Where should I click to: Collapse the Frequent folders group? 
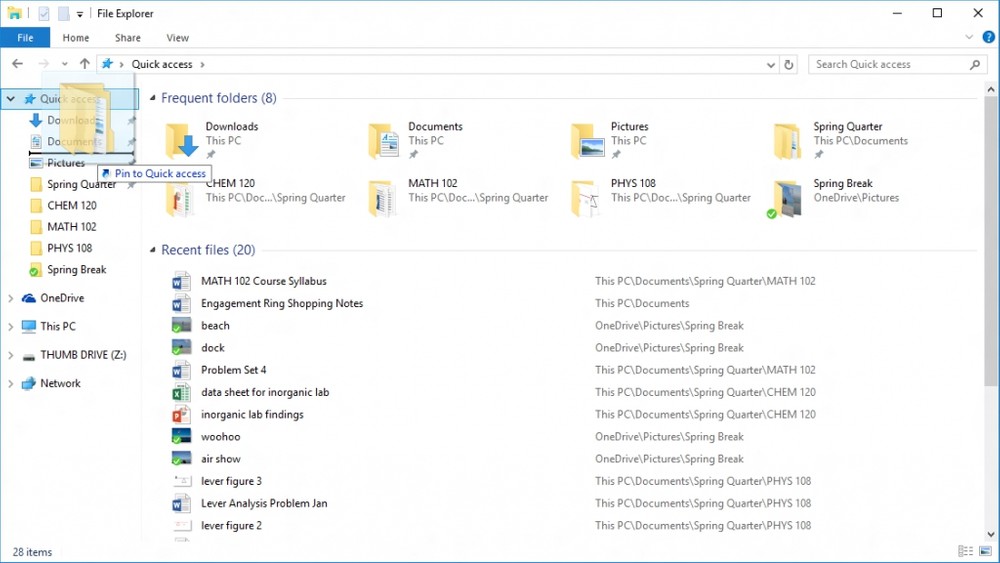tap(153, 98)
